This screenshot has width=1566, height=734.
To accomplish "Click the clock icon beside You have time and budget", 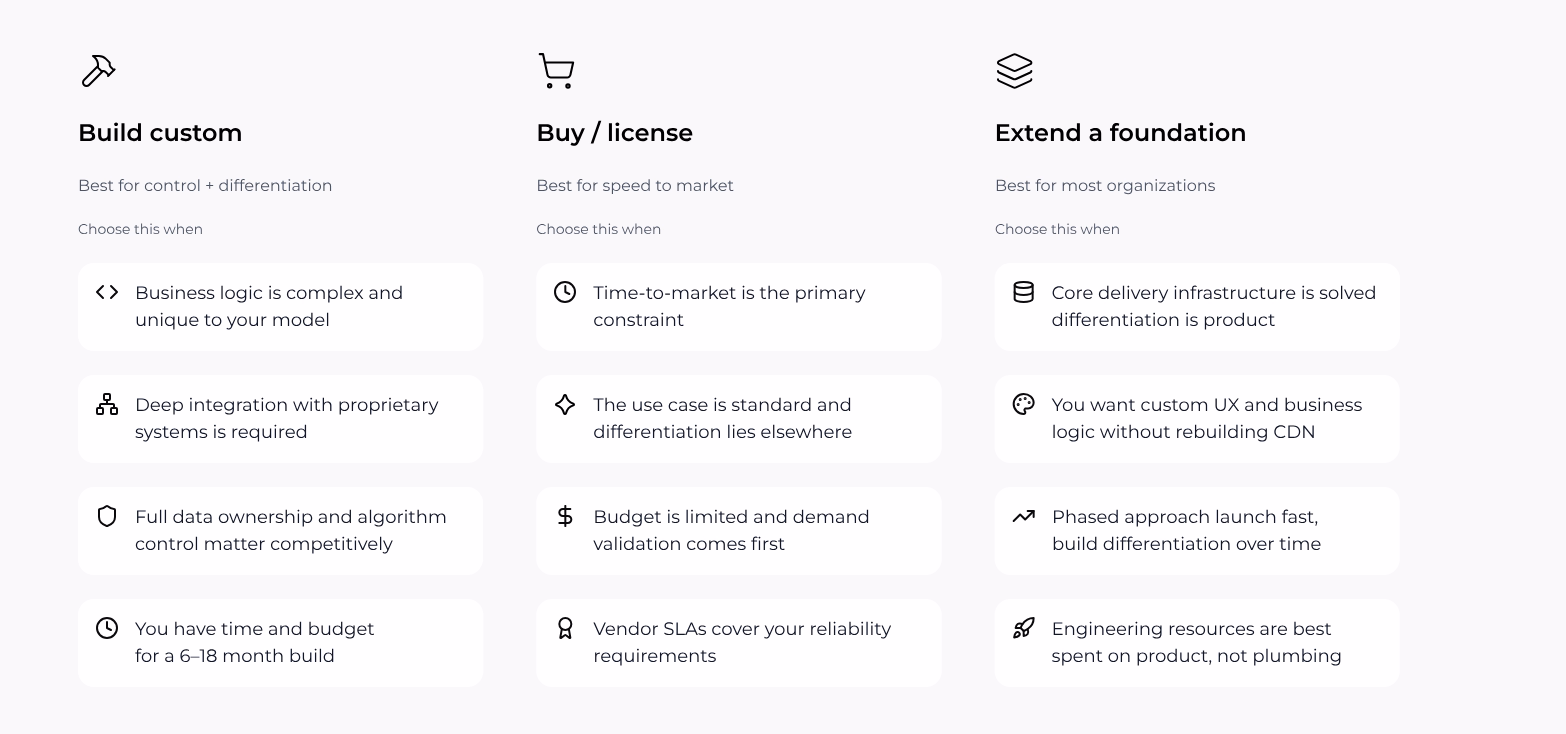I will click(107, 628).
